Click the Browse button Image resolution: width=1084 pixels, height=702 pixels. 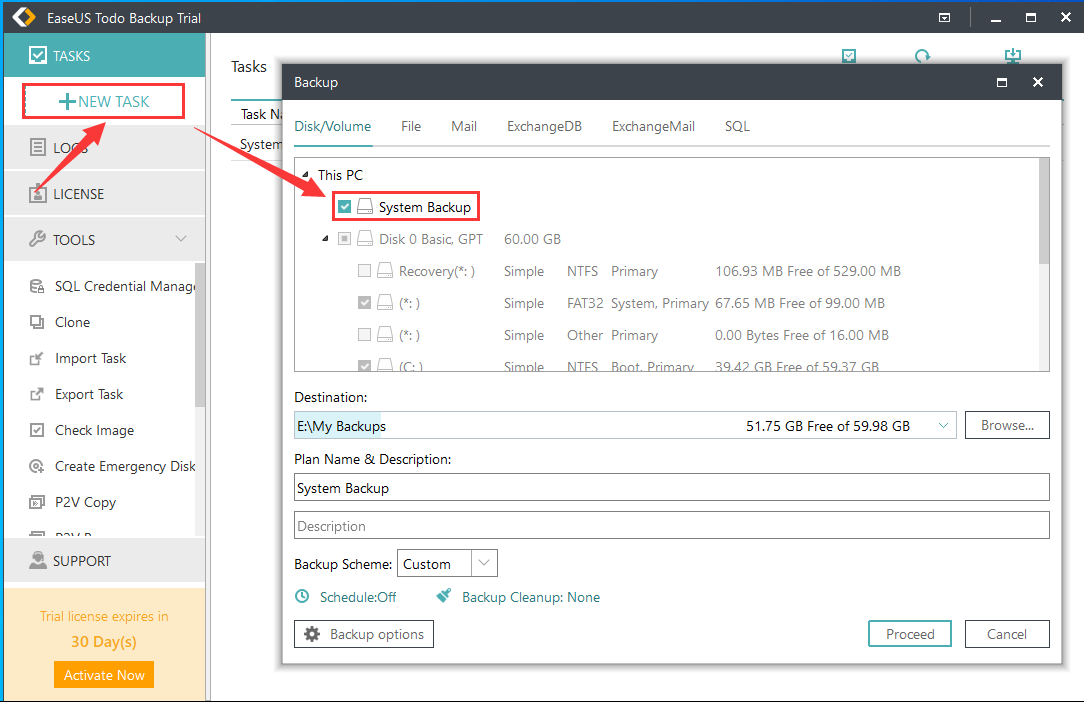click(x=1007, y=425)
